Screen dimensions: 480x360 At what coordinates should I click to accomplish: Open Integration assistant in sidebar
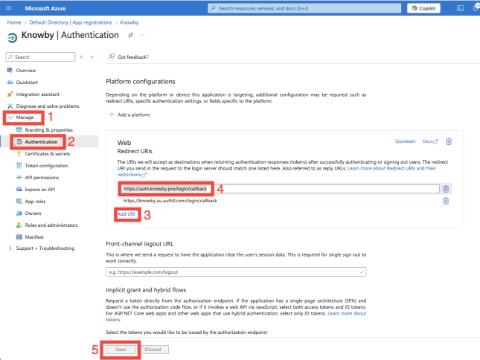point(37,94)
